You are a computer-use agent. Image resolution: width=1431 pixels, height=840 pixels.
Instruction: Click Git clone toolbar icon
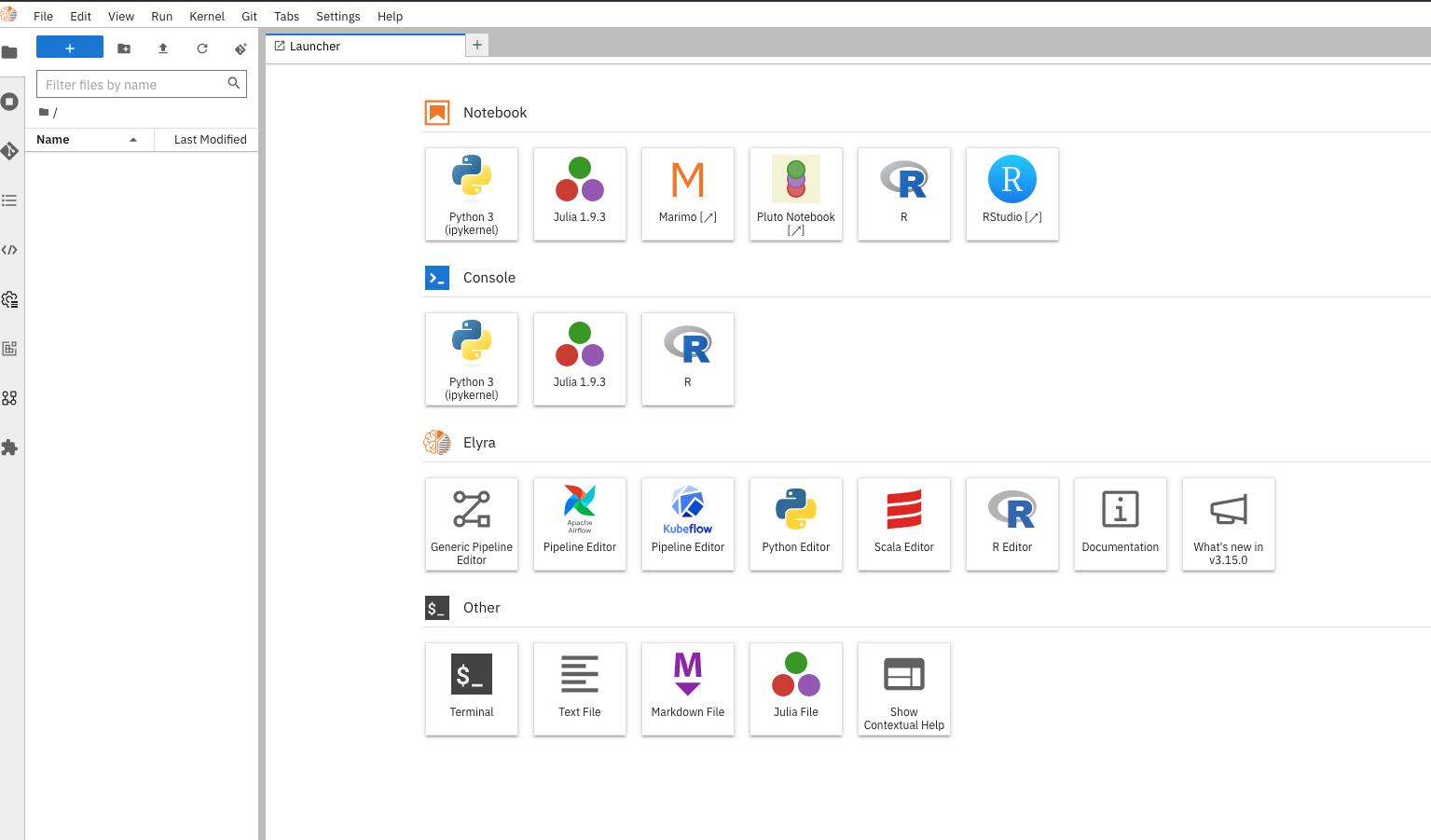pyautogui.click(x=241, y=48)
